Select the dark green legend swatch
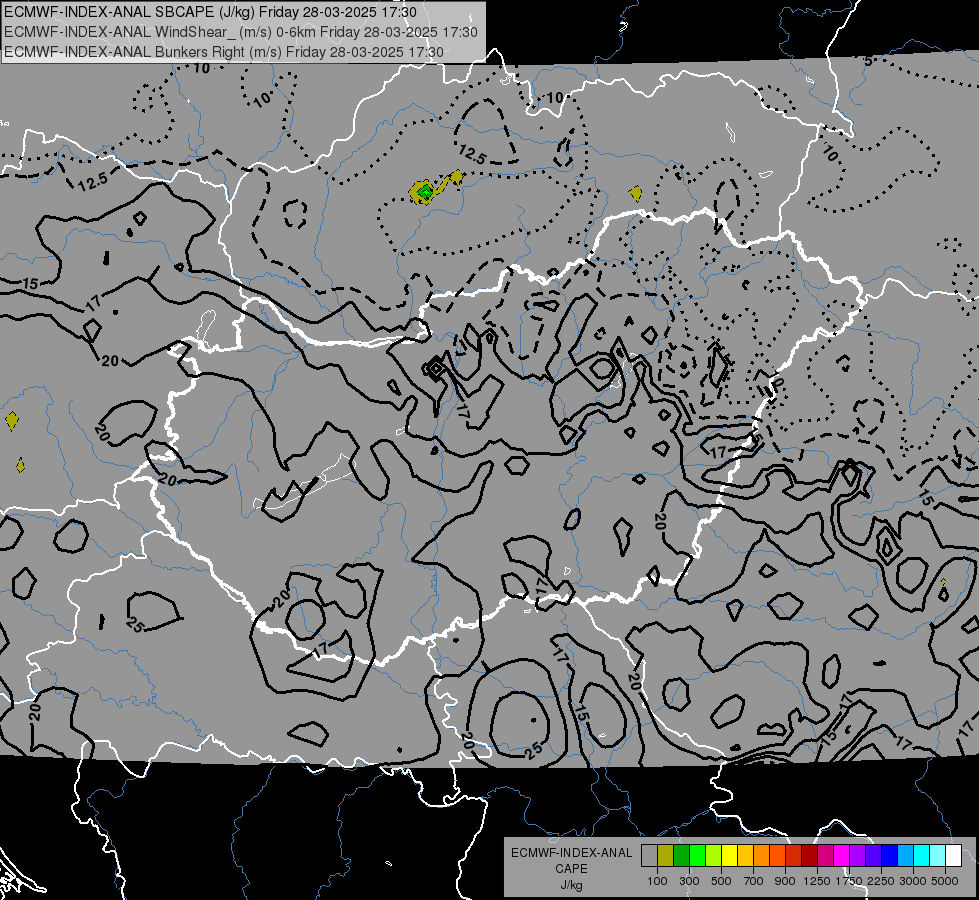Viewport: 979px width, 900px height. 681,856
